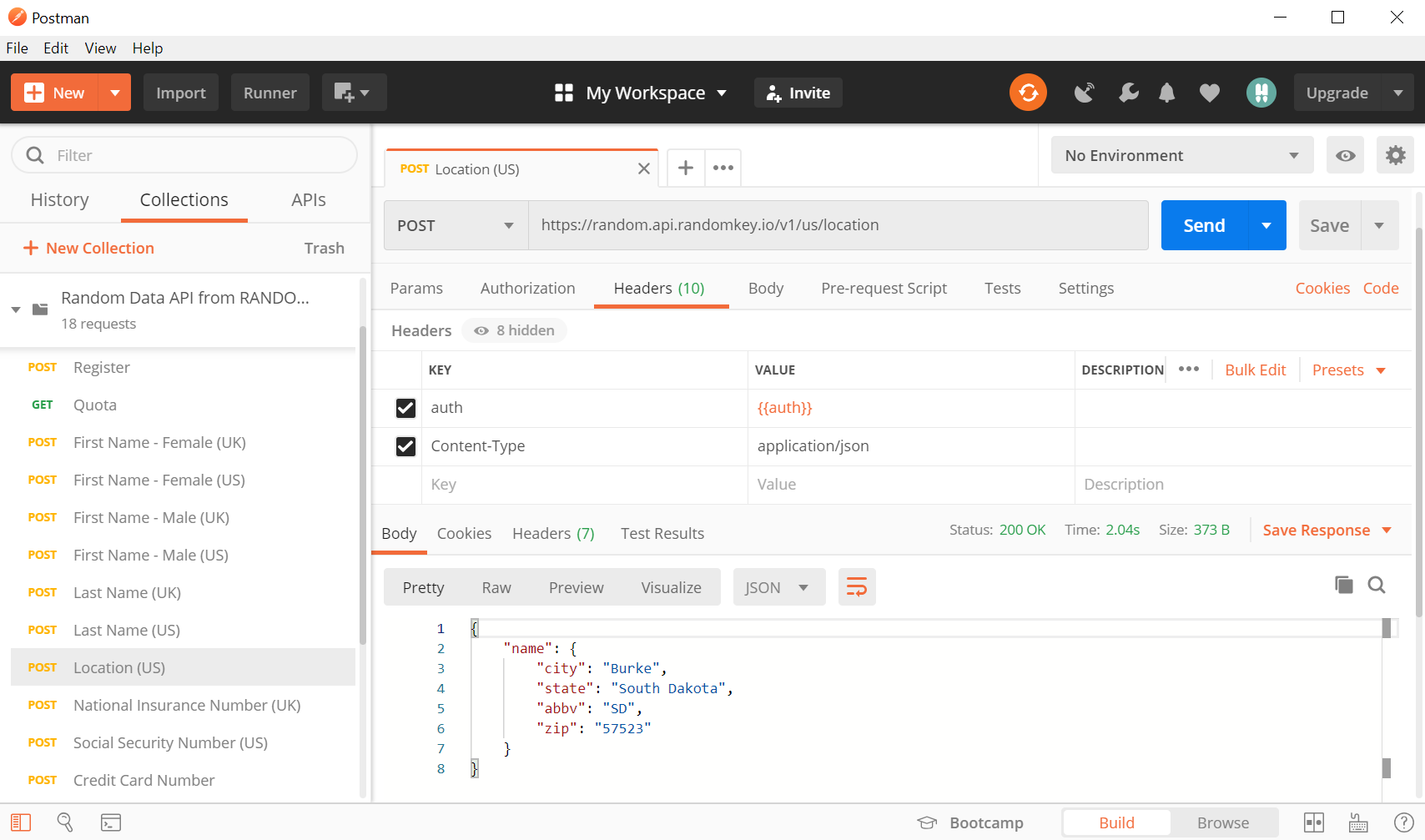Click the invite person icon
This screenshot has height=840, width=1425.
click(x=773, y=93)
